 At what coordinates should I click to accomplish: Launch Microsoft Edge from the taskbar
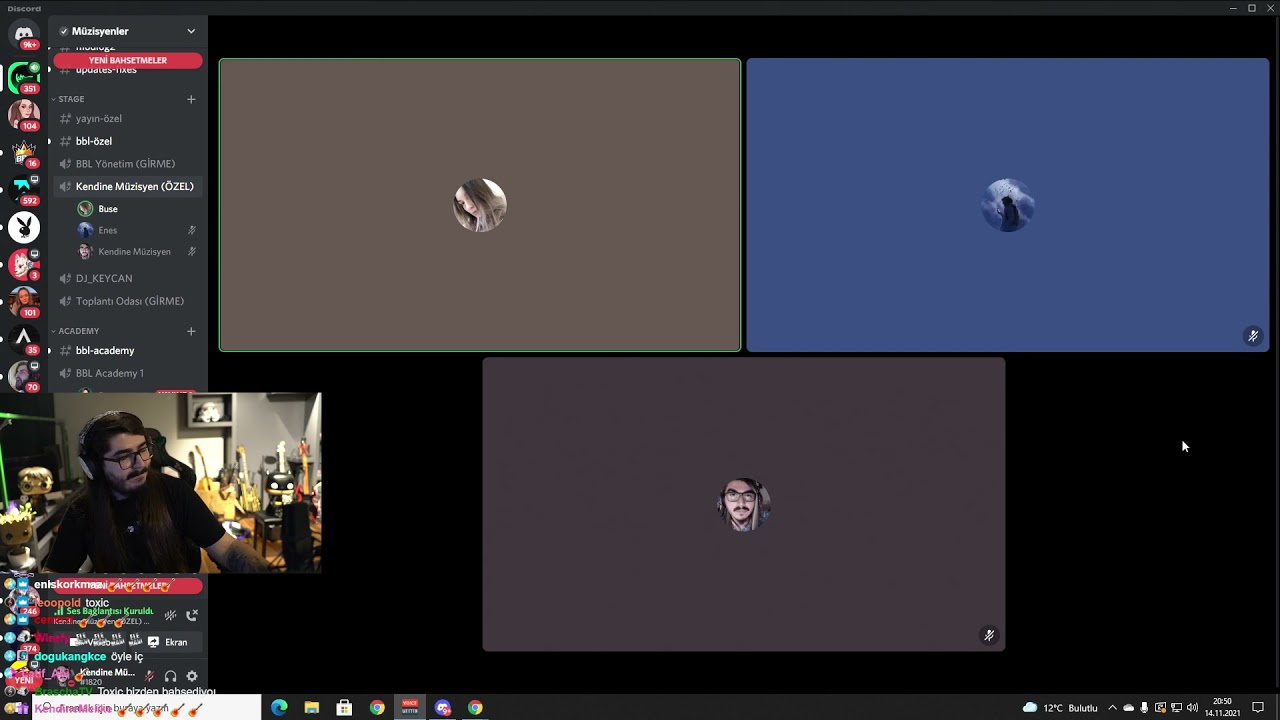click(279, 707)
